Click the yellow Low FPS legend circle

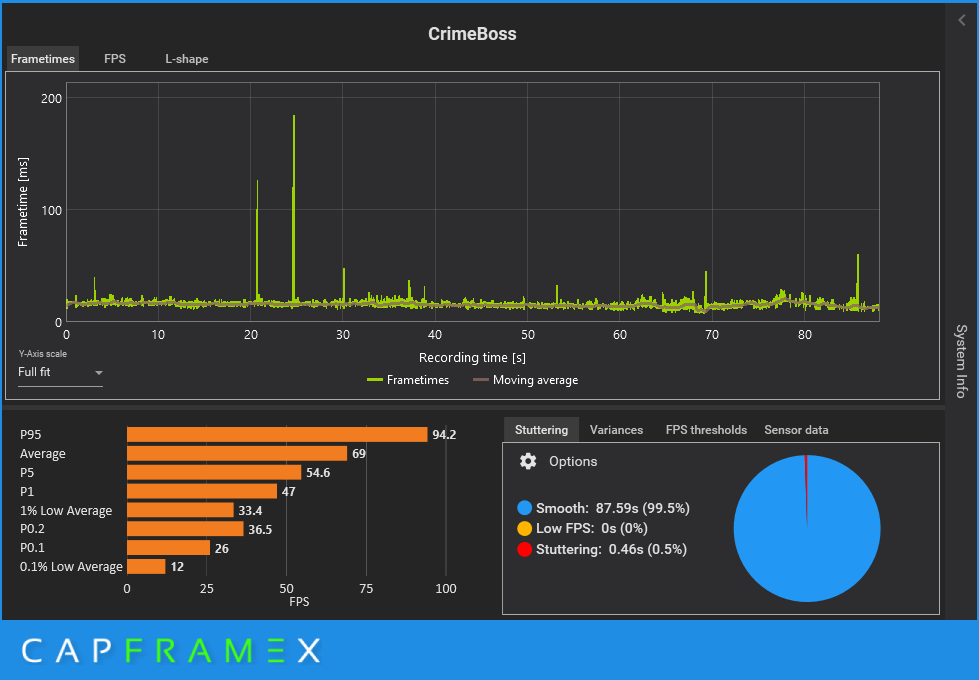524,528
